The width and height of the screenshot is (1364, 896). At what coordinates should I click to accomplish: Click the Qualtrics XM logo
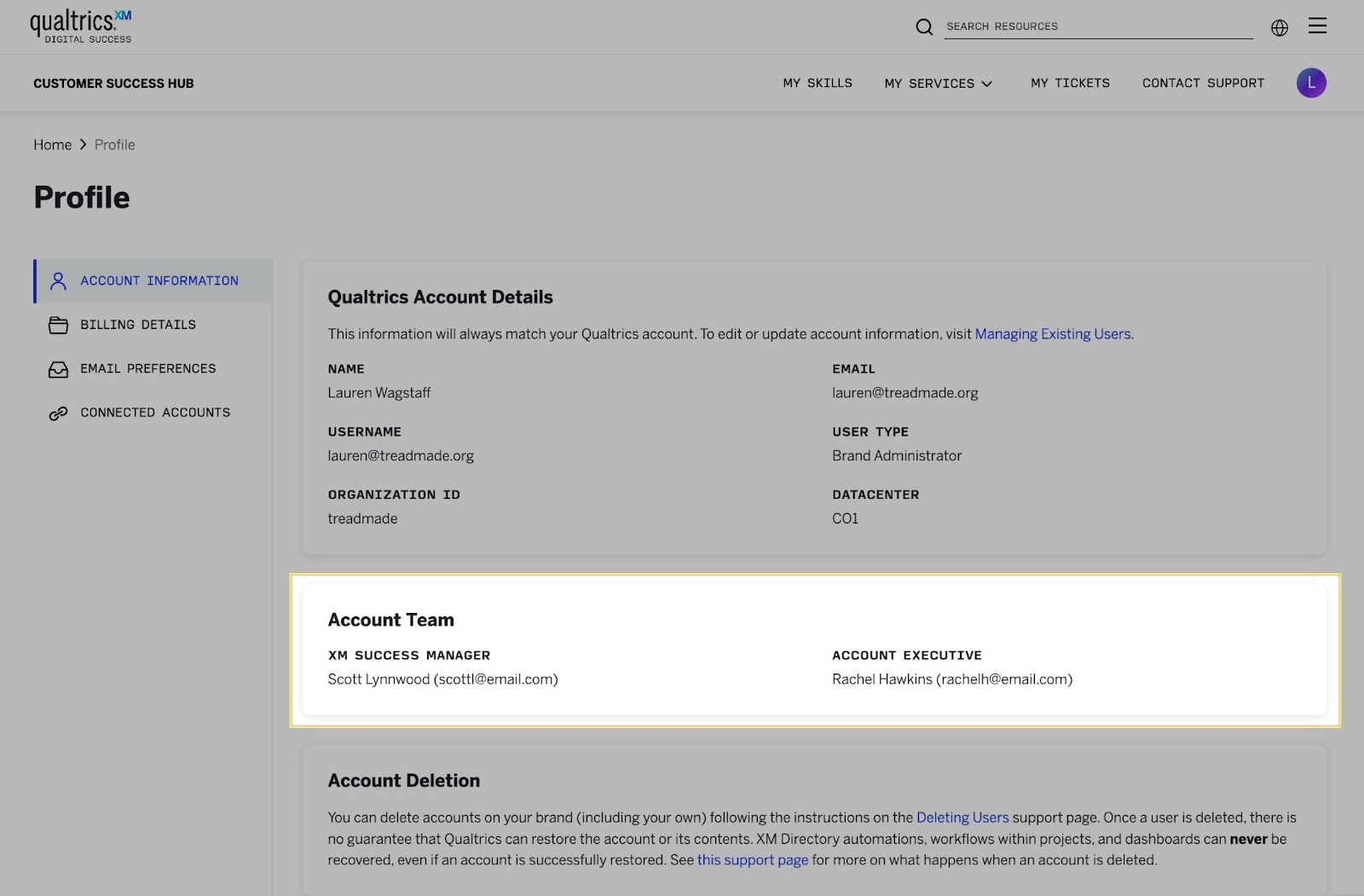pyautogui.click(x=81, y=26)
